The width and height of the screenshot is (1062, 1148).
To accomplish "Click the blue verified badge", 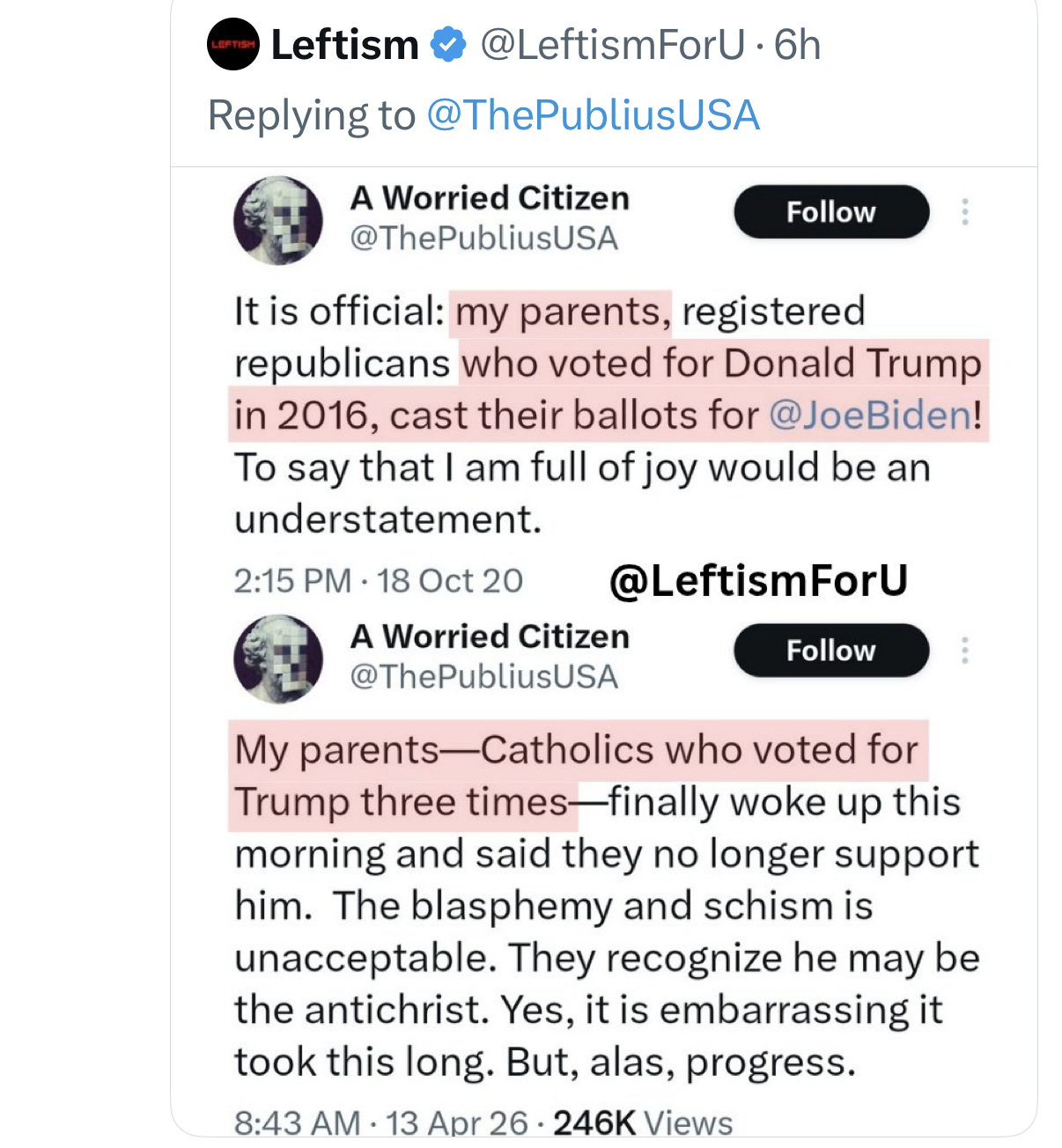I will (449, 45).
